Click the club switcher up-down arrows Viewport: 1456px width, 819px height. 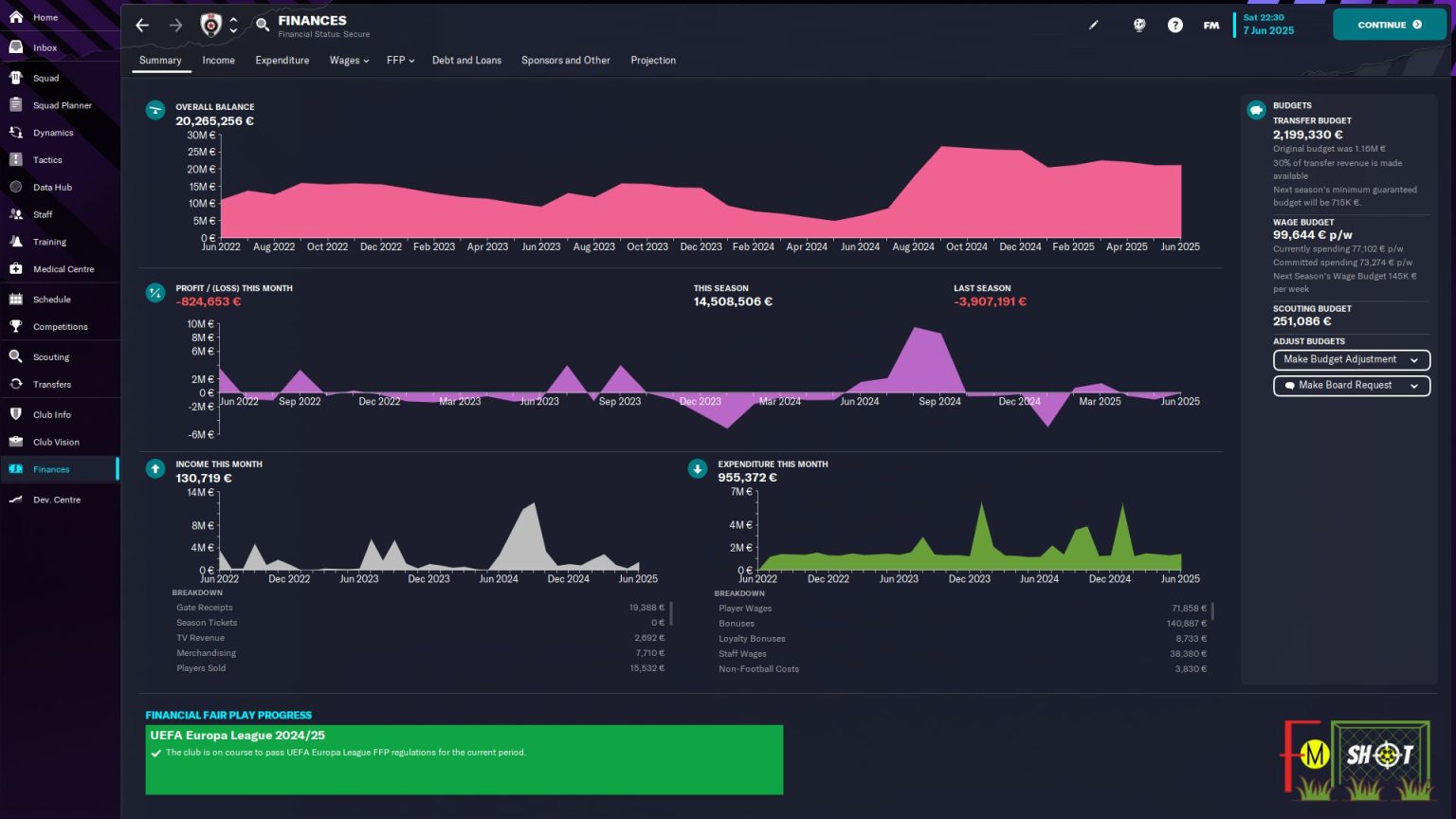pyautogui.click(x=234, y=26)
